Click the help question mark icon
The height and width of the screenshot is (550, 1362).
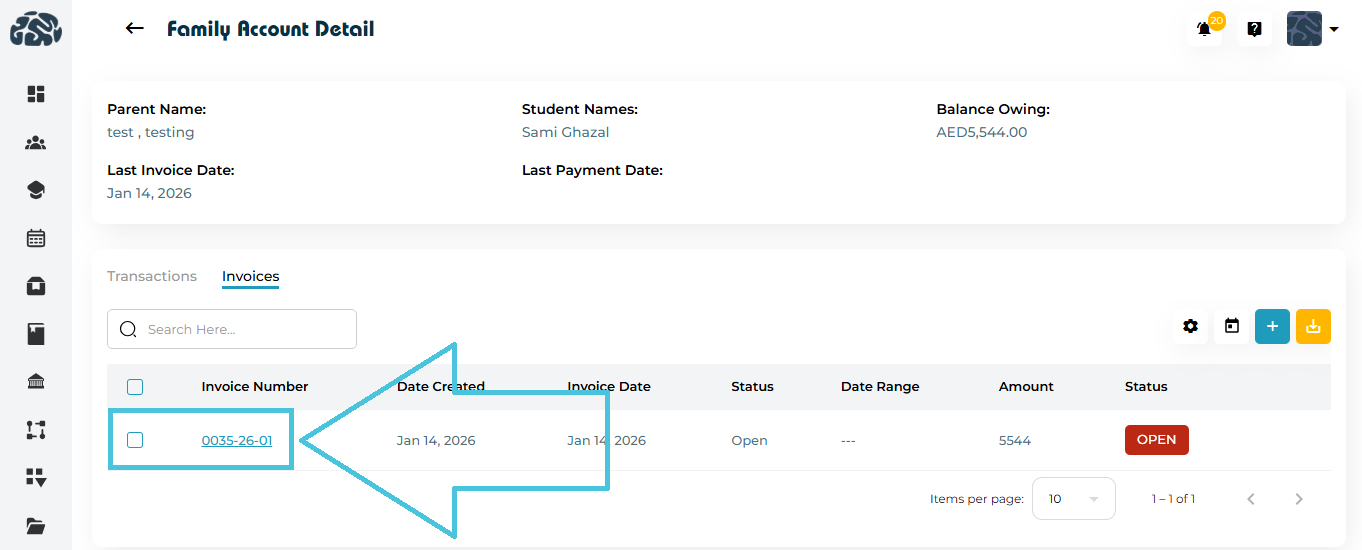click(x=1254, y=29)
